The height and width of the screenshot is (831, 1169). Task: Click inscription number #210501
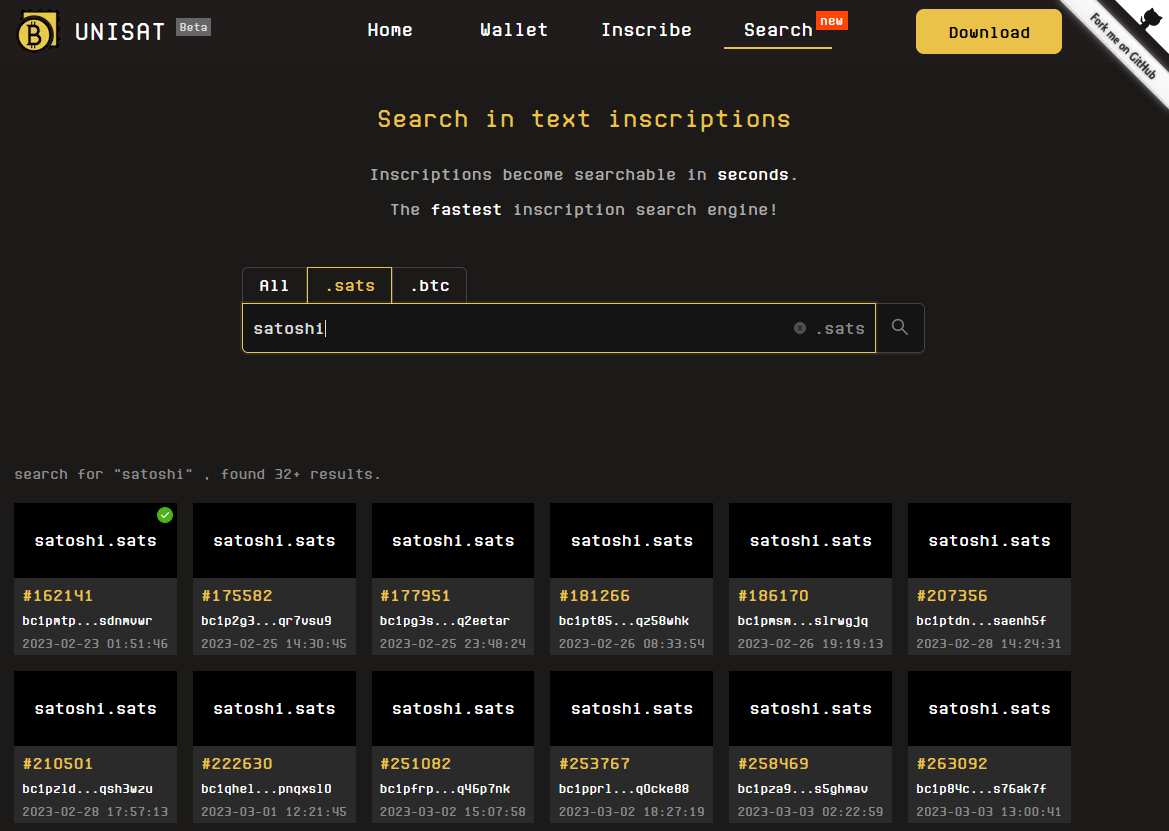(x=57, y=764)
